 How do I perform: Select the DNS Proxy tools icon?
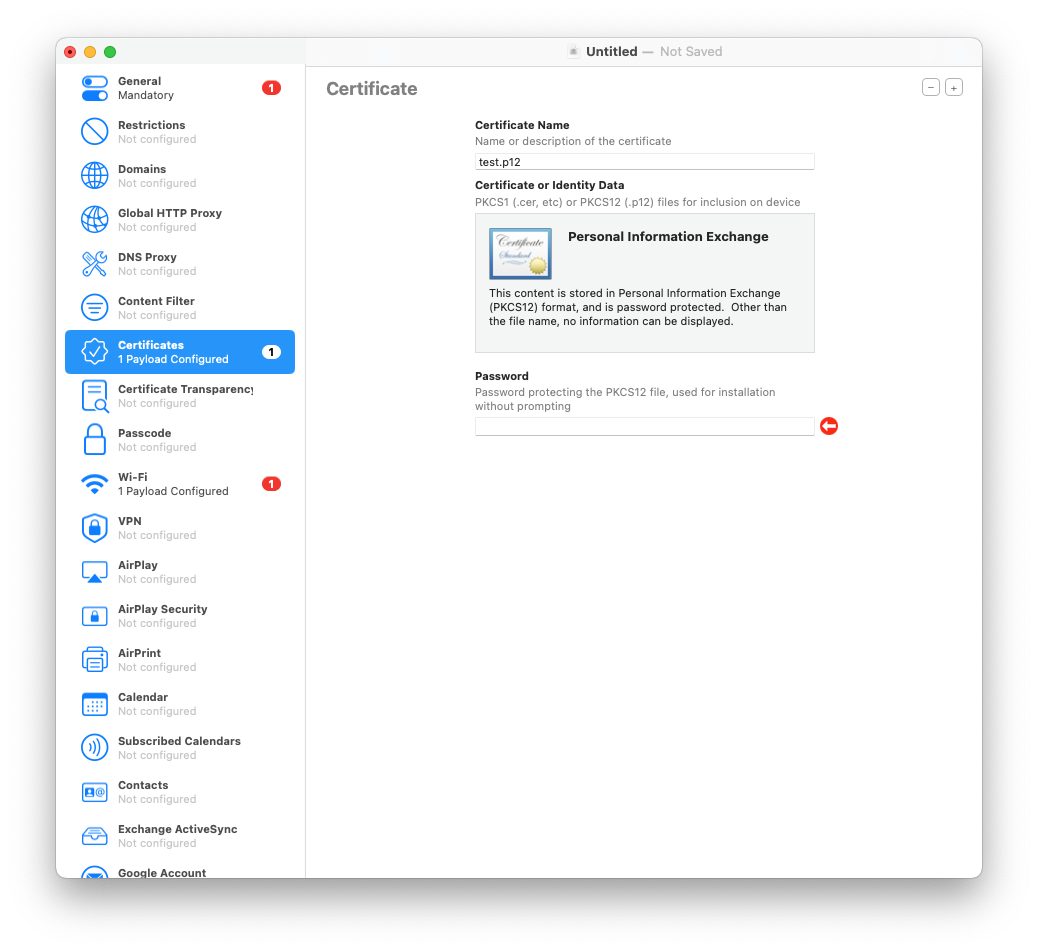coord(95,263)
